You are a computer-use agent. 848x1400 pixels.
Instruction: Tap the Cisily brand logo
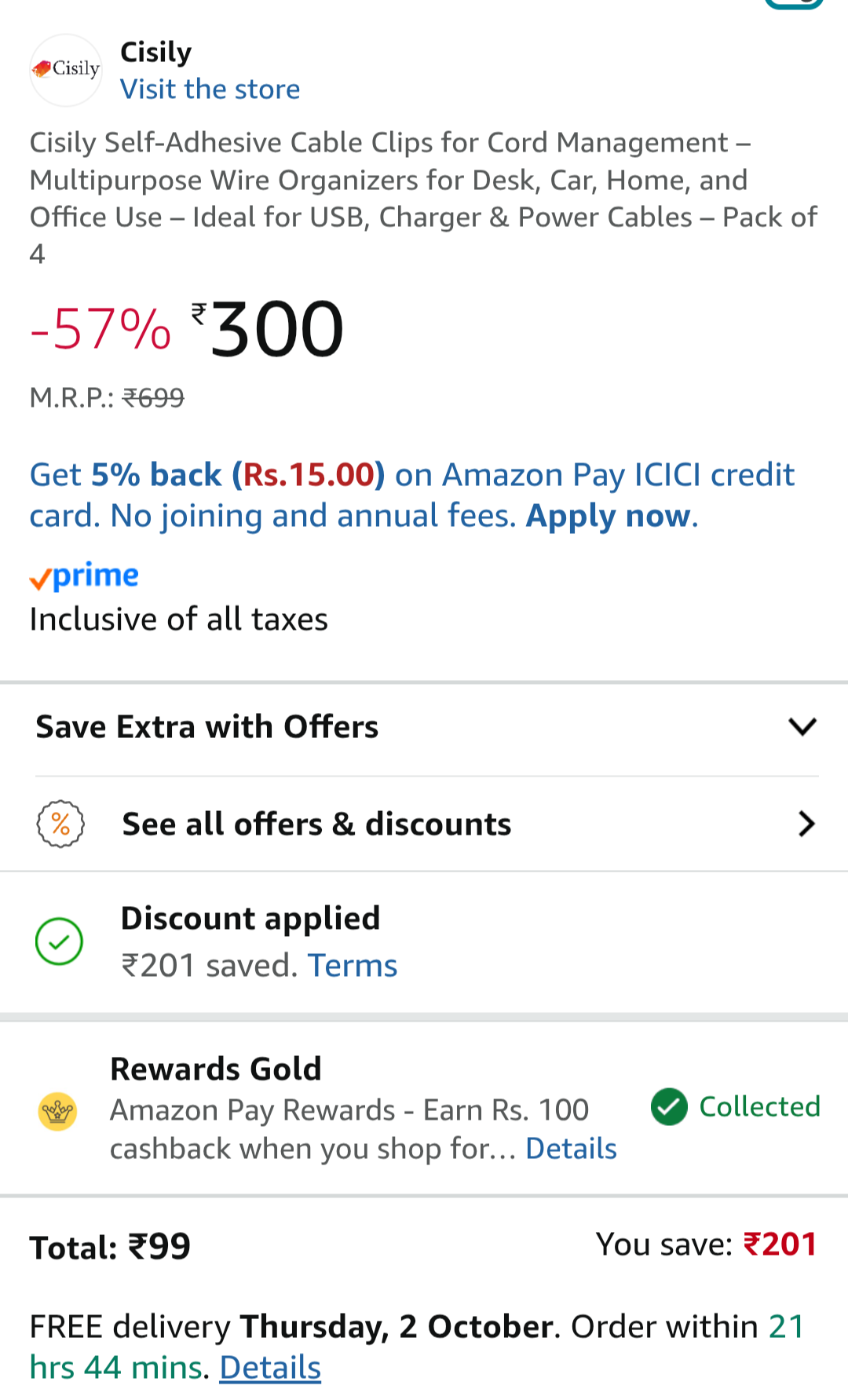(66, 70)
